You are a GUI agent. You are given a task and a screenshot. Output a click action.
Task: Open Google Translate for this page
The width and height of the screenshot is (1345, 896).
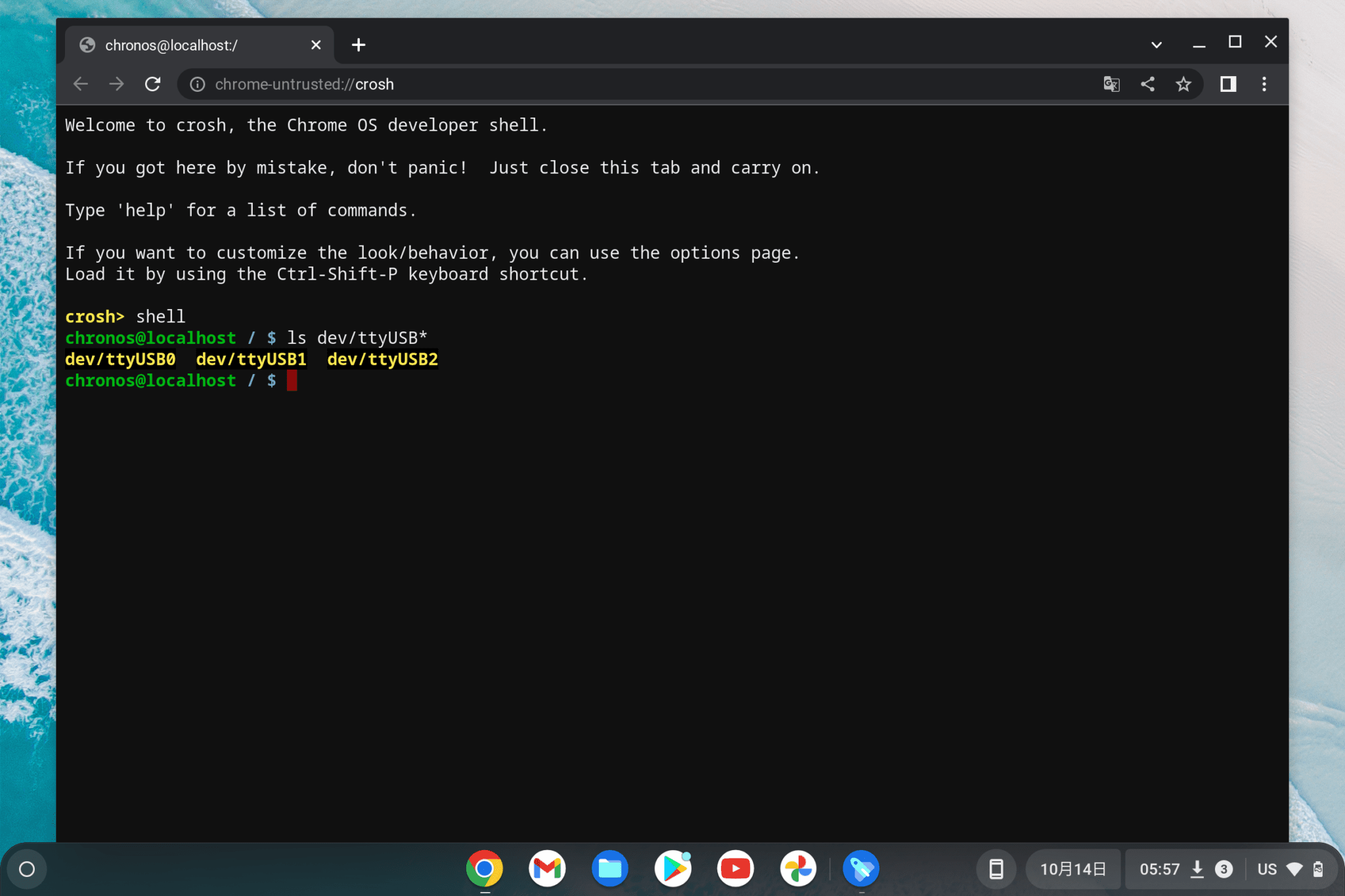click(1111, 84)
